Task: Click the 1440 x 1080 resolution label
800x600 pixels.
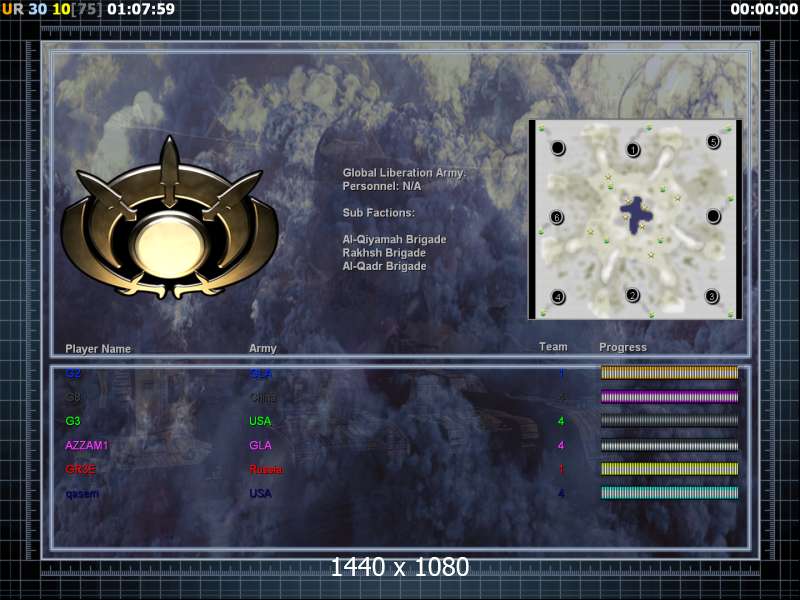Action: (x=399, y=567)
